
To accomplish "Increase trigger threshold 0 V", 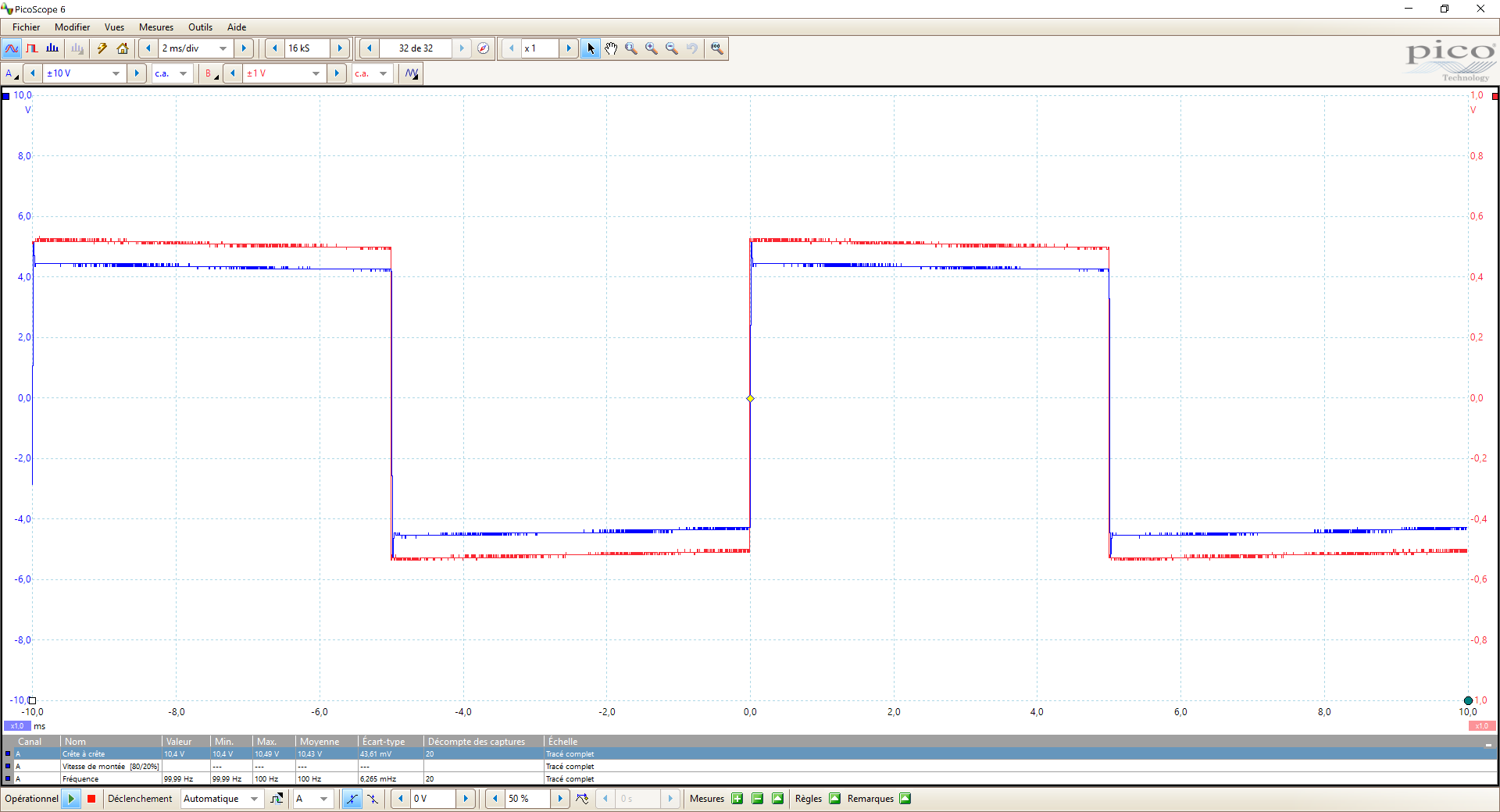I will point(466,799).
